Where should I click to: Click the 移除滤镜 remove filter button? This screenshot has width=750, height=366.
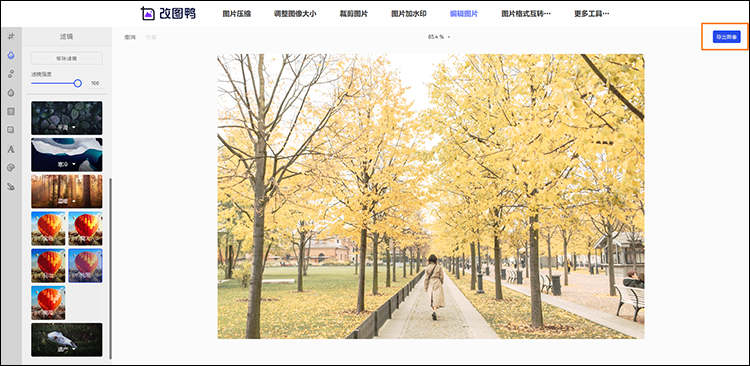click(66, 58)
